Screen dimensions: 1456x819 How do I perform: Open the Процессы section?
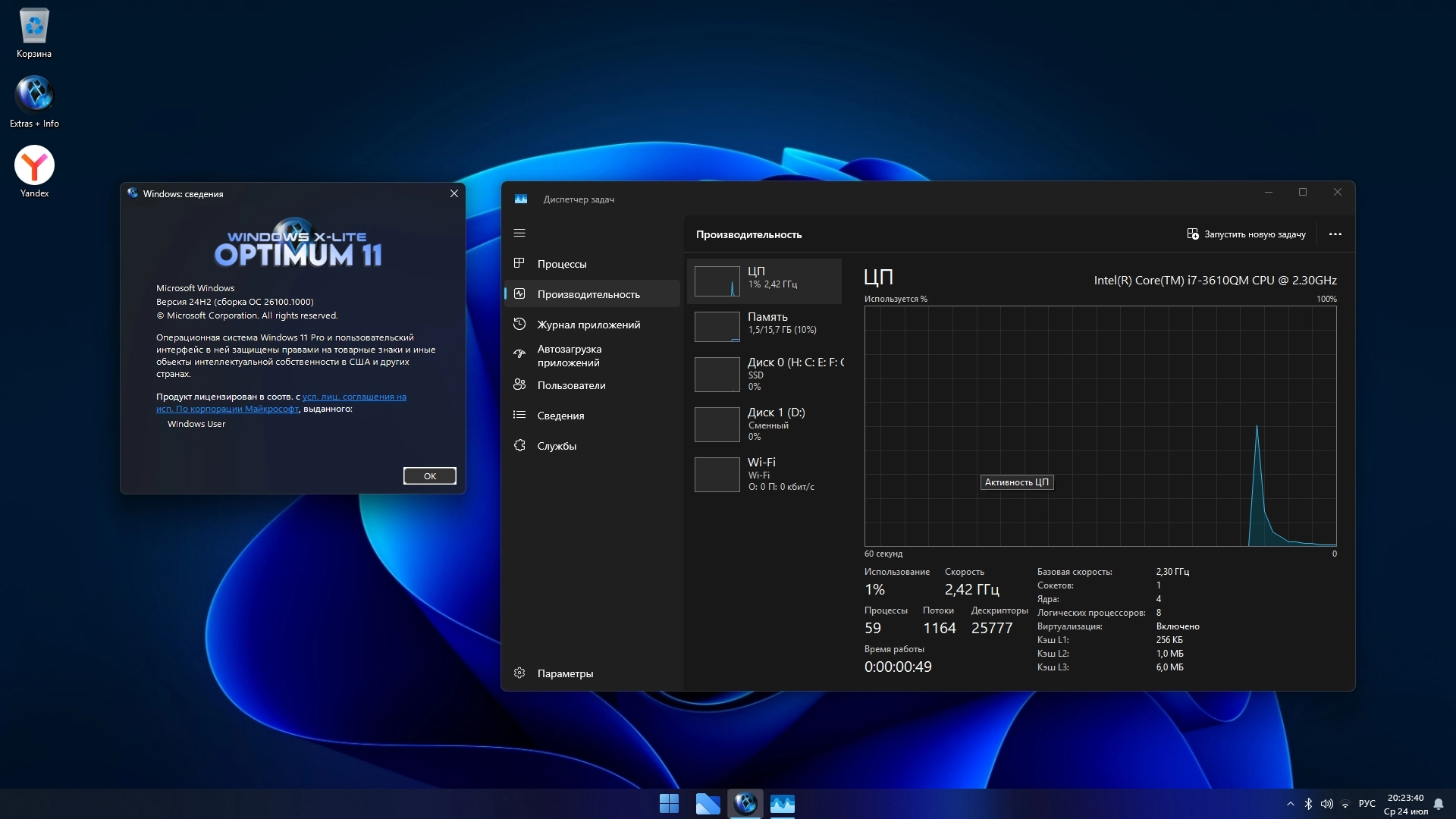click(561, 264)
